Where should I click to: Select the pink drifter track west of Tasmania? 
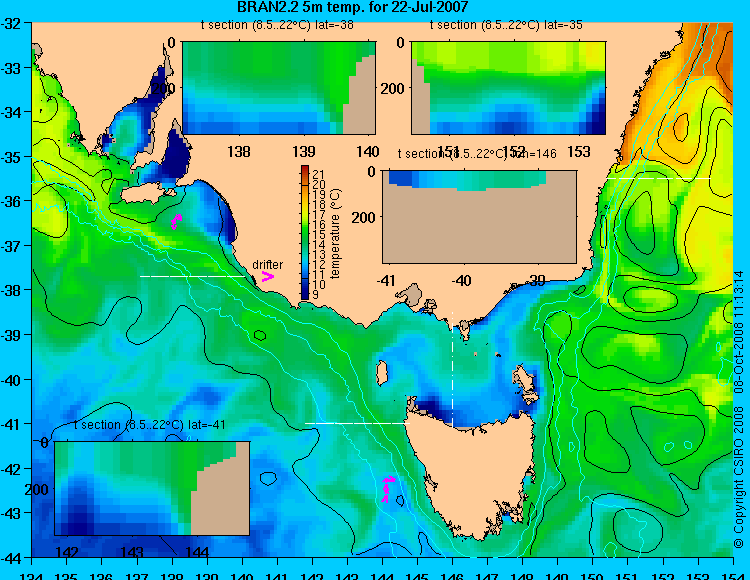tap(388, 489)
